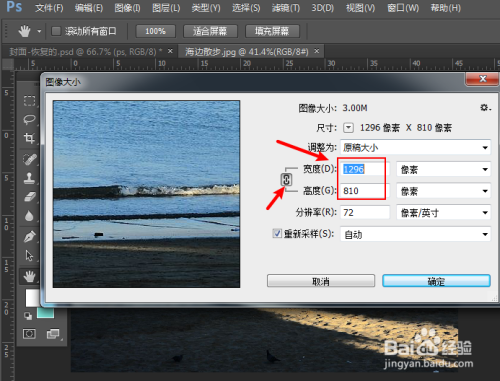Open the 图像(I) menu

coord(127,8)
